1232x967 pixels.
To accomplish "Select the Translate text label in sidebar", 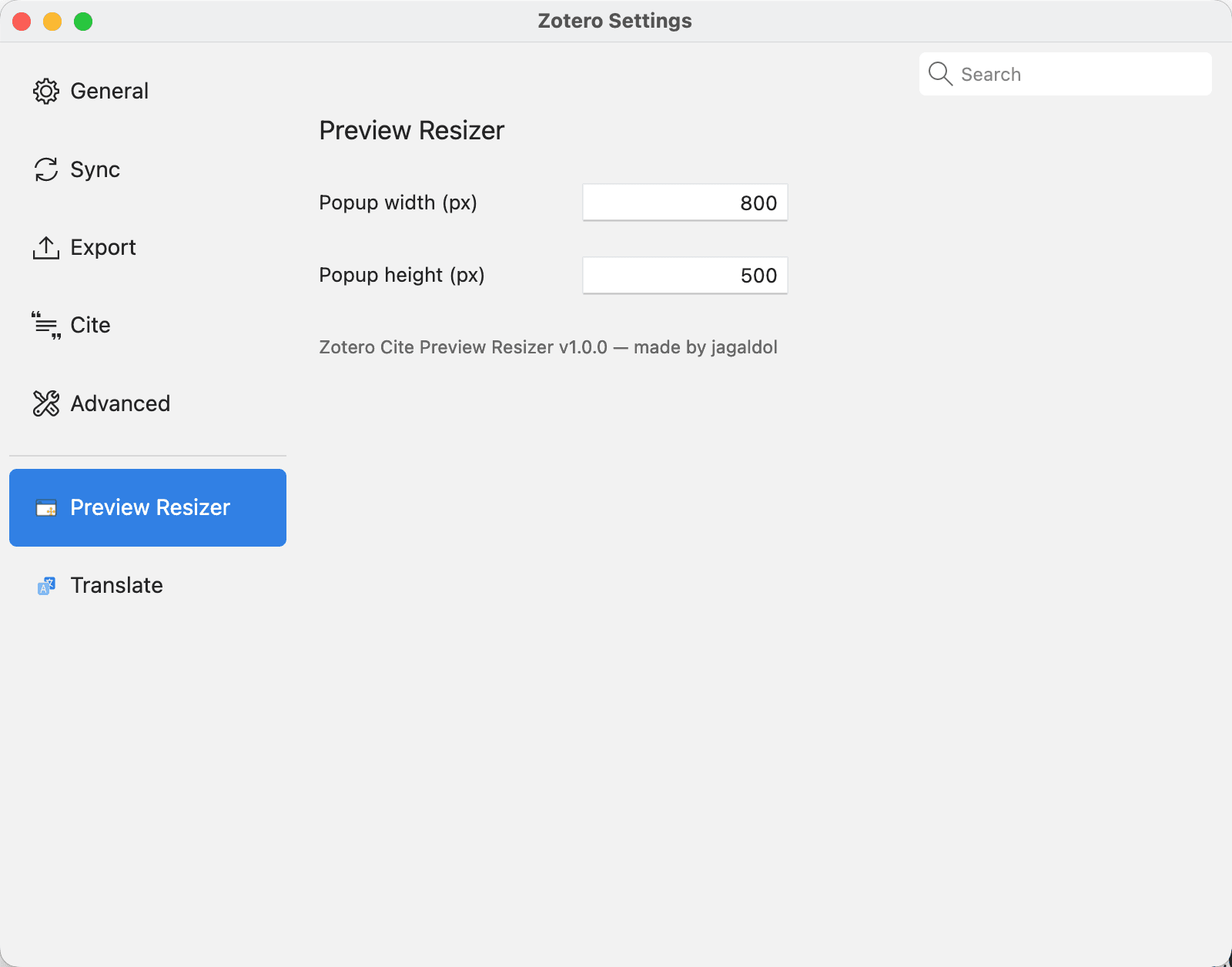I will (116, 586).
